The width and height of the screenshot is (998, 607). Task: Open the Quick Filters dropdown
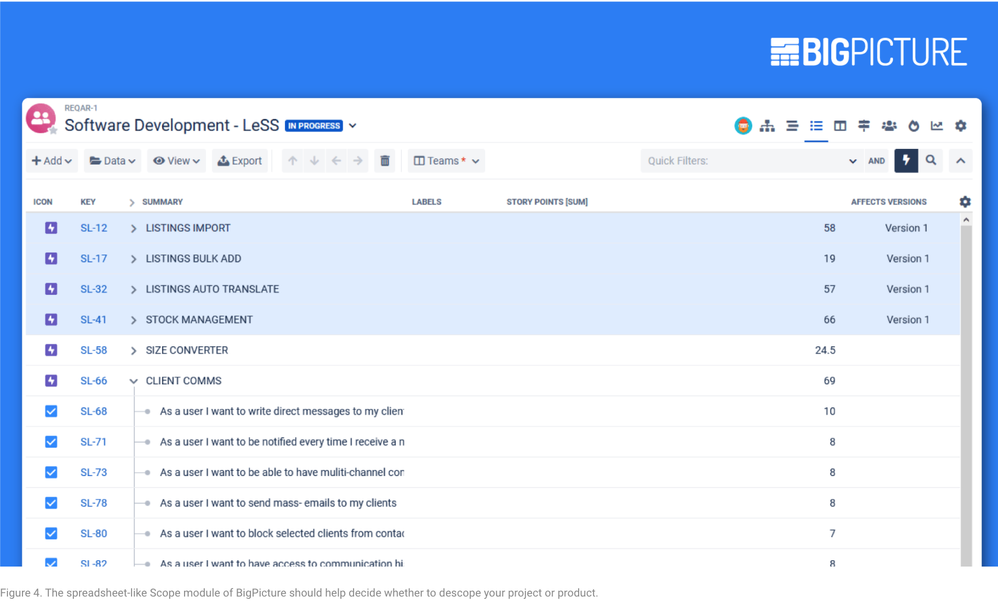pos(852,161)
